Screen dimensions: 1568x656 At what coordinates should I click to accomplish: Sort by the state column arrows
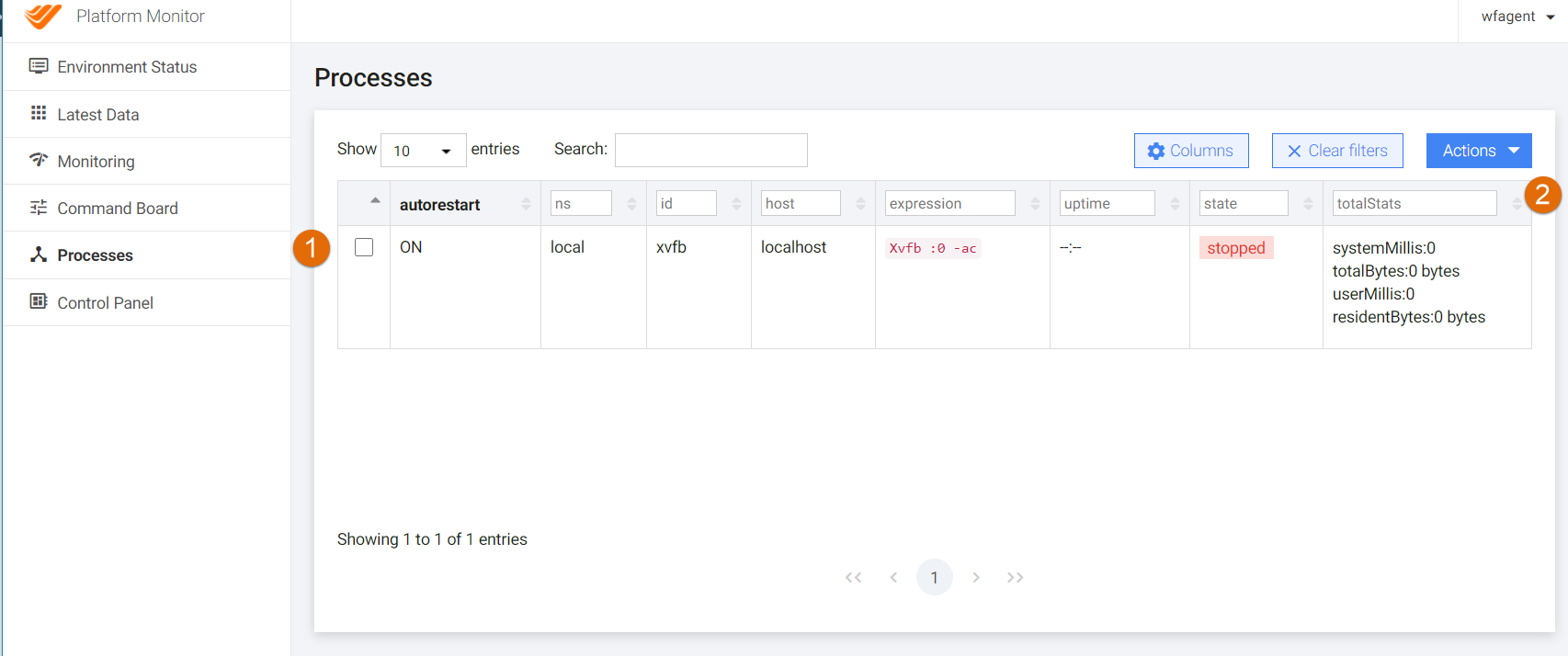tap(1308, 204)
